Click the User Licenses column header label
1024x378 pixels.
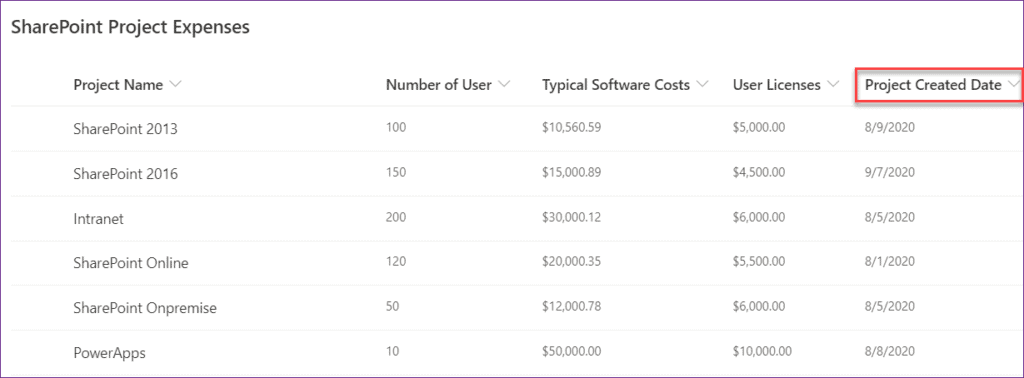coord(776,85)
